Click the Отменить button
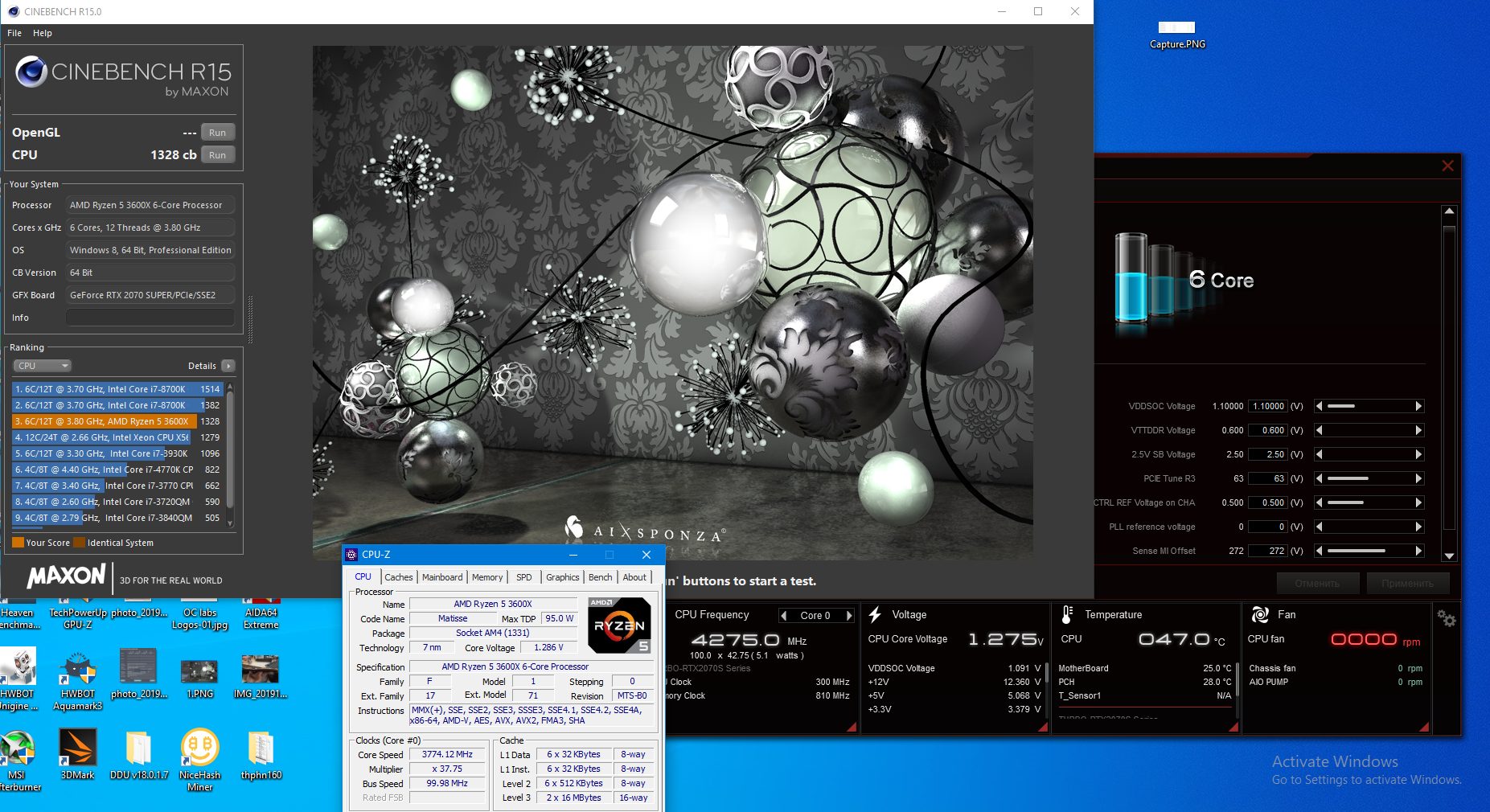 coord(1317,583)
